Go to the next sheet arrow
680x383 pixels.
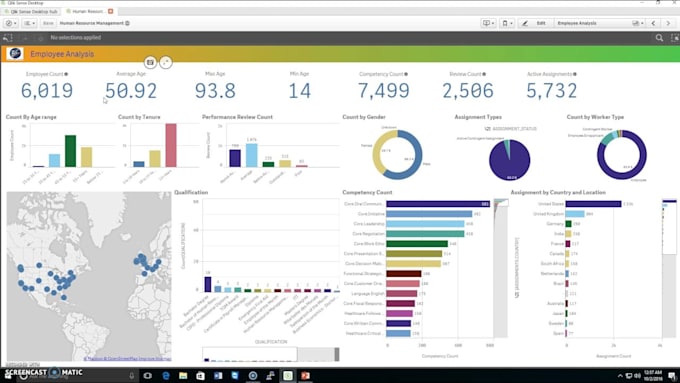668,23
